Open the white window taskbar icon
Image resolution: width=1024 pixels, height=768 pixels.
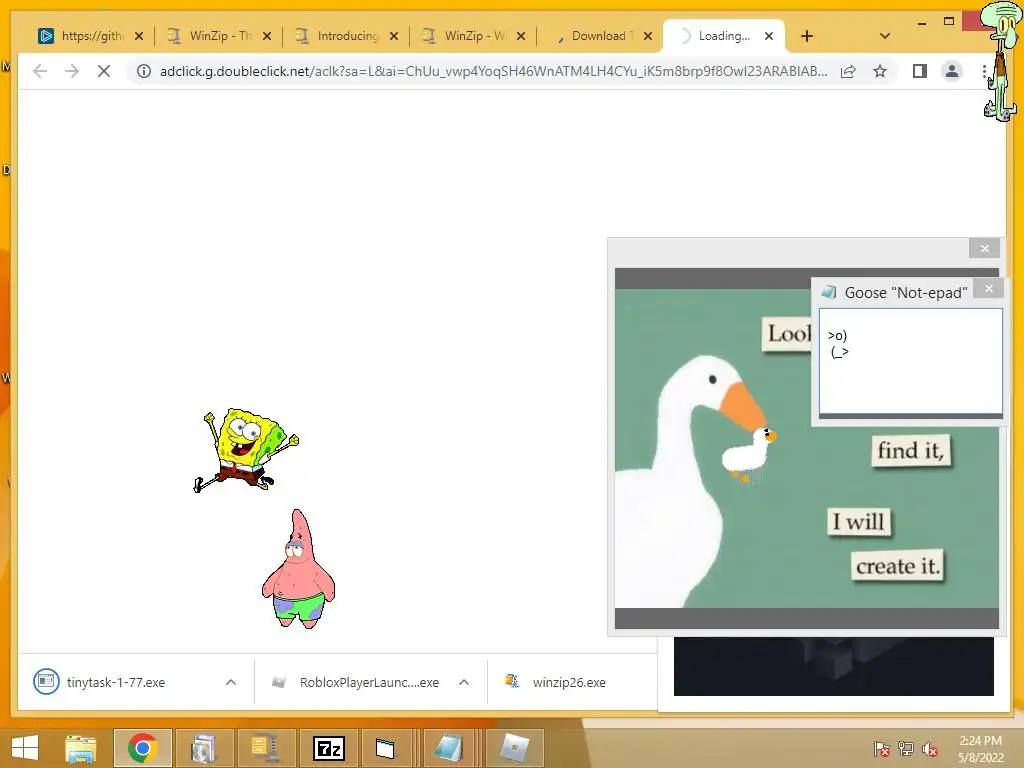385,748
